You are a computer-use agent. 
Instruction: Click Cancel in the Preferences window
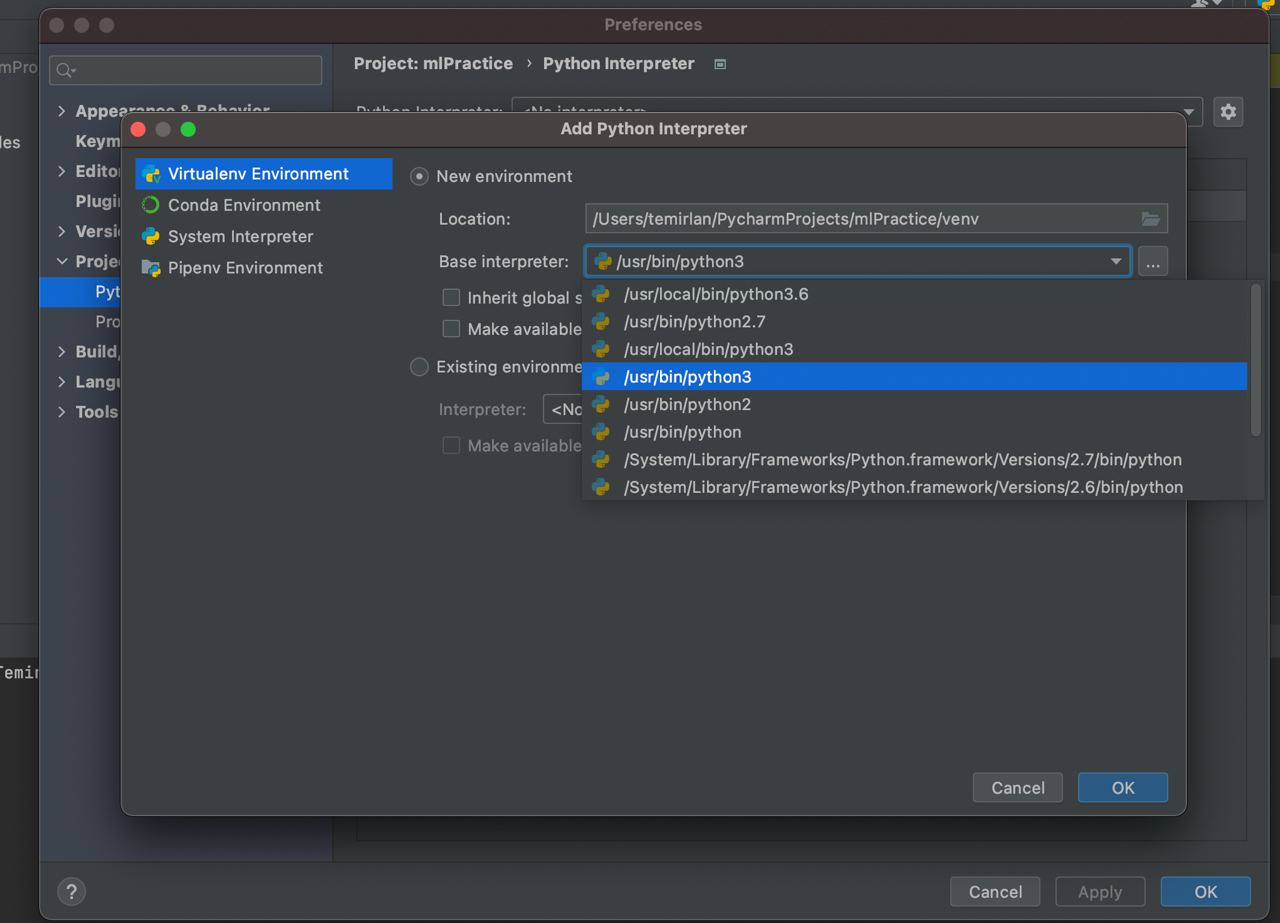995,892
